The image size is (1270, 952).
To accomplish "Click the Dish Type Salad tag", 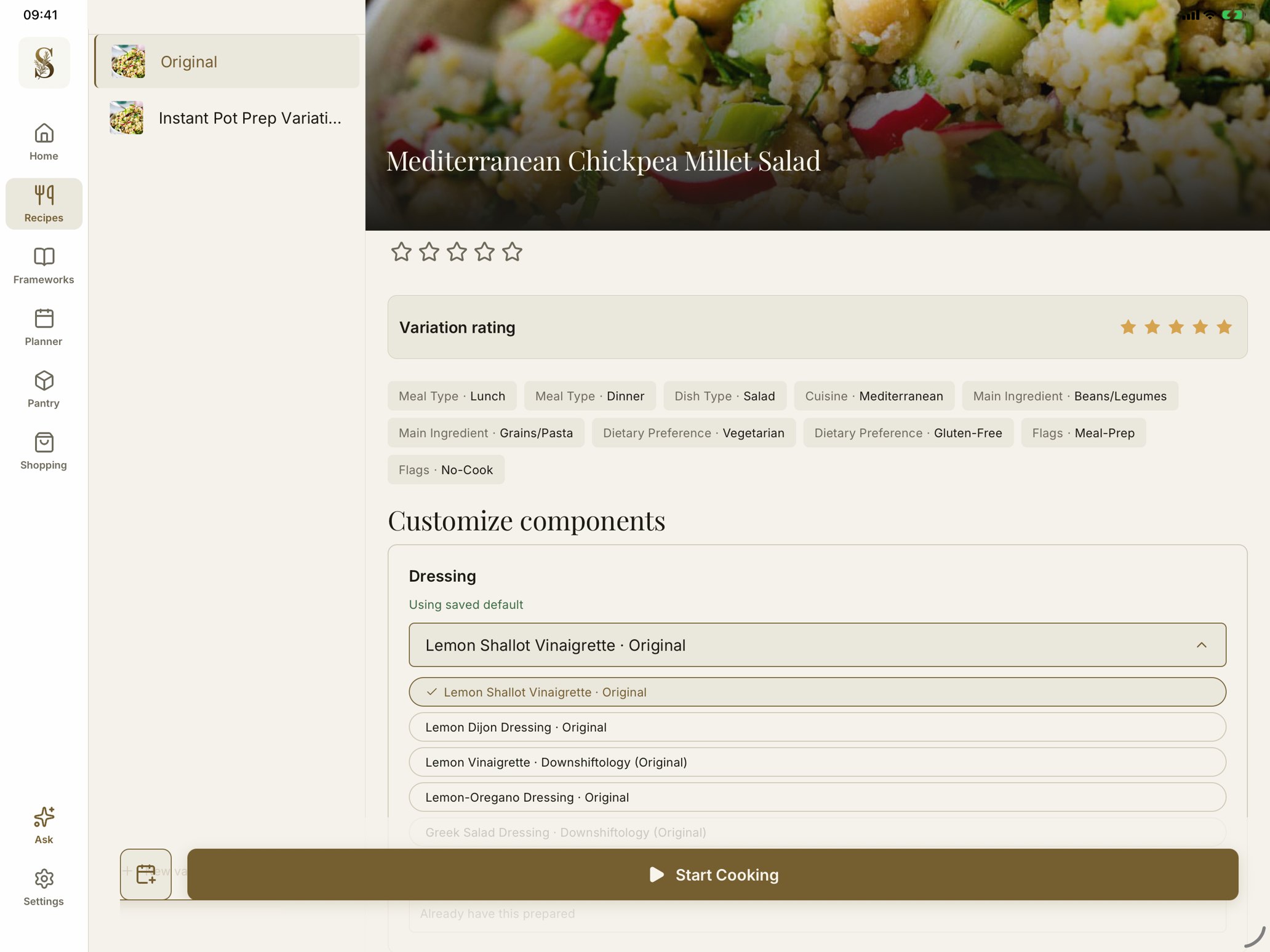I will pos(724,396).
